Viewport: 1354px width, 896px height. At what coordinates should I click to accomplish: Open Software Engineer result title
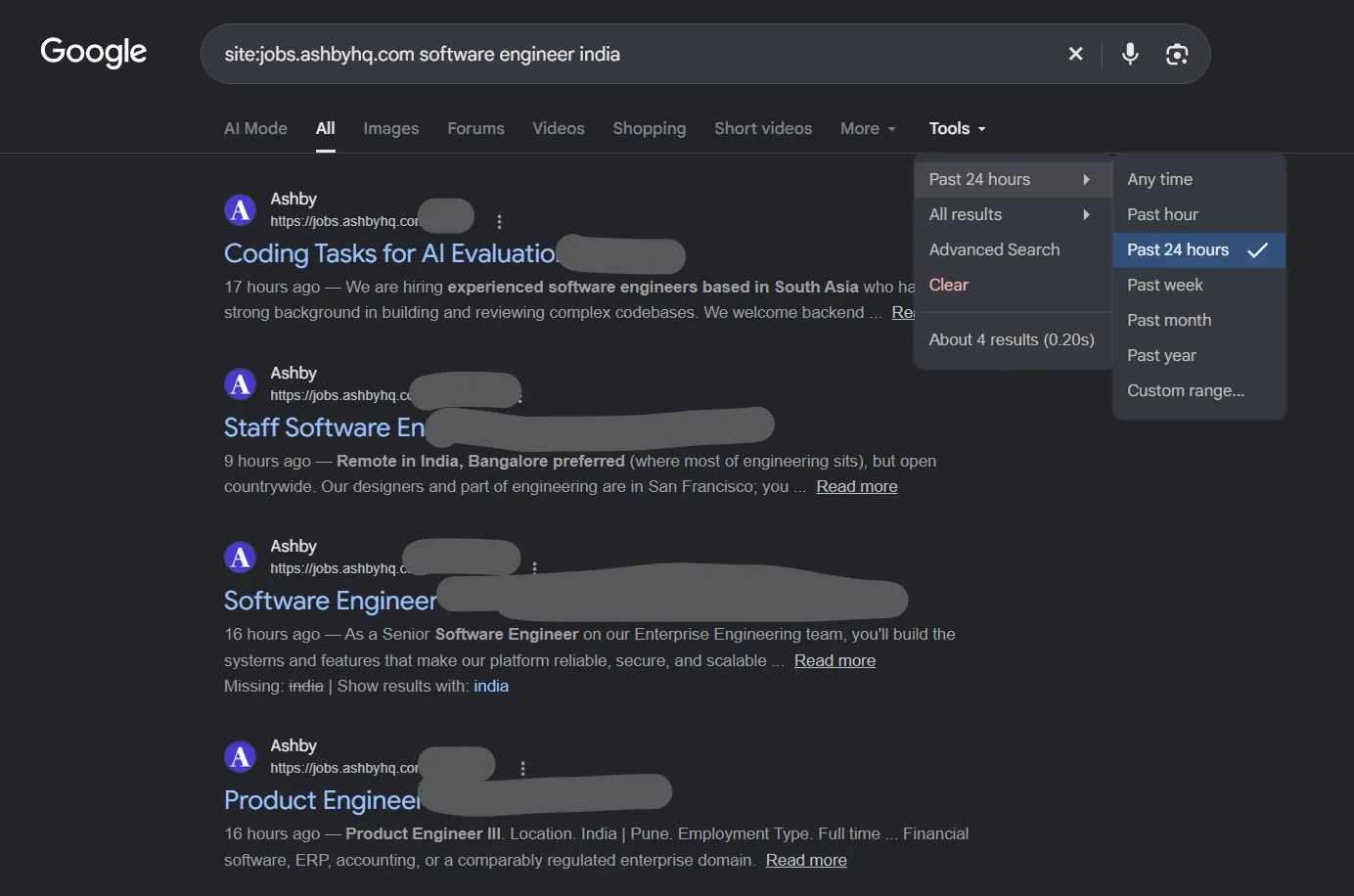(x=331, y=601)
